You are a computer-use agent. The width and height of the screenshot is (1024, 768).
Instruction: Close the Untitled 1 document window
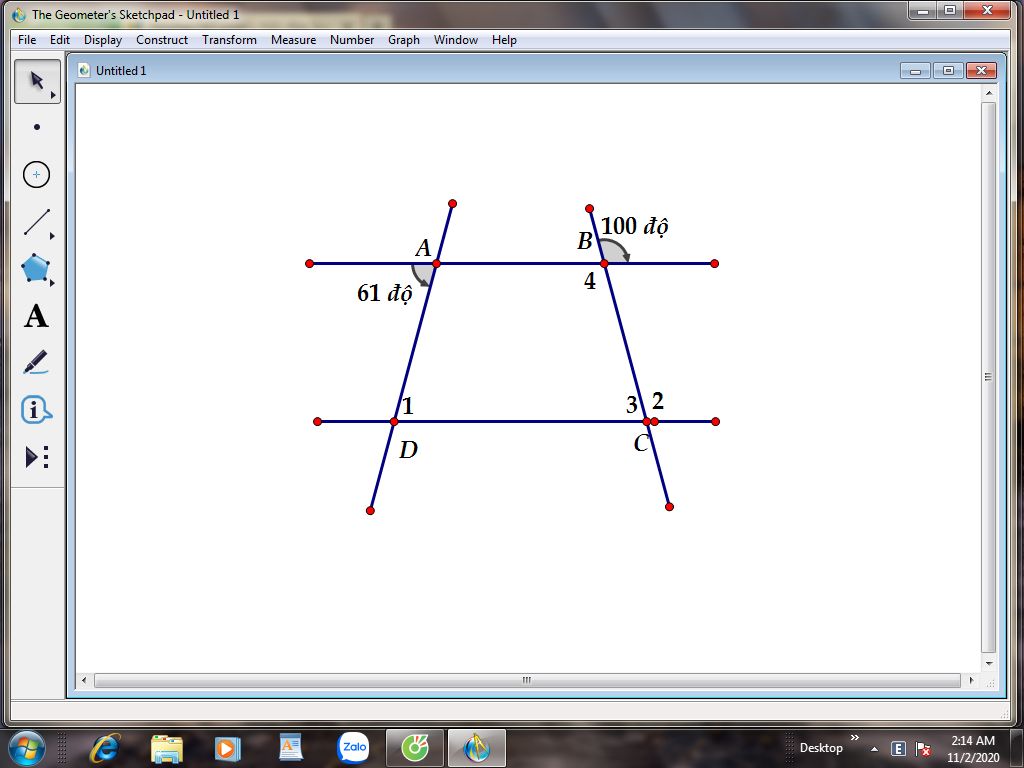pos(981,71)
